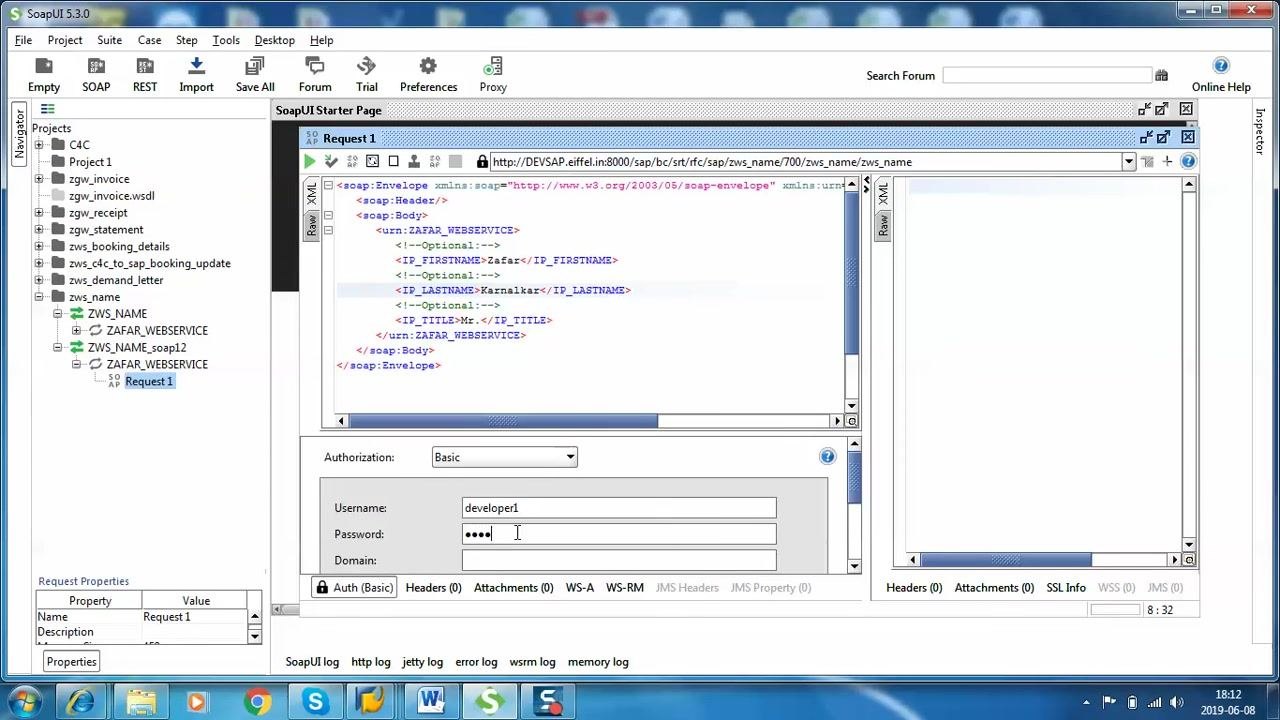This screenshot has width=1280, height=720.
Task: Click the search forum binoculars icon
Action: pos(1161,75)
